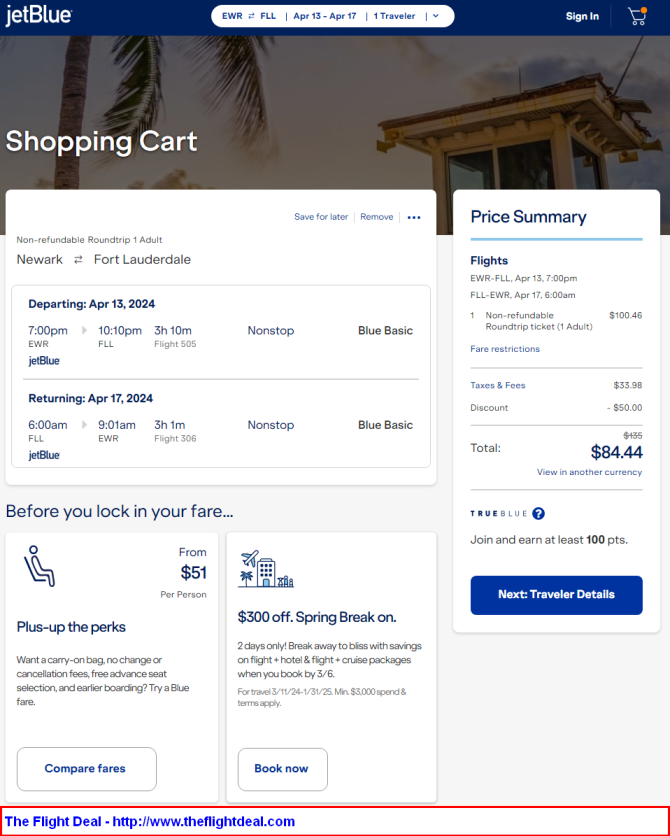Click the jetBlue logo under departing flight
This screenshot has width=670, height=836.
pos(44,361)
